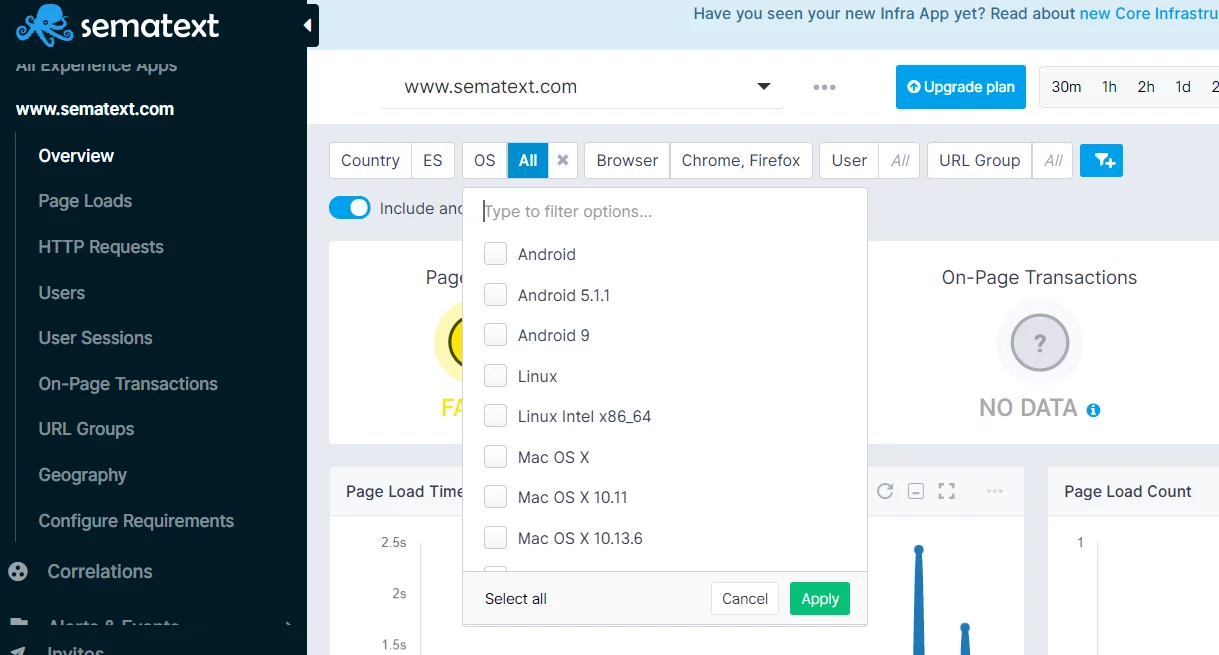Image resolution: width=1219 pixels, height=655 pixels.
Task: Refresh the Page Load Time chart
Action: coord(885,491)
